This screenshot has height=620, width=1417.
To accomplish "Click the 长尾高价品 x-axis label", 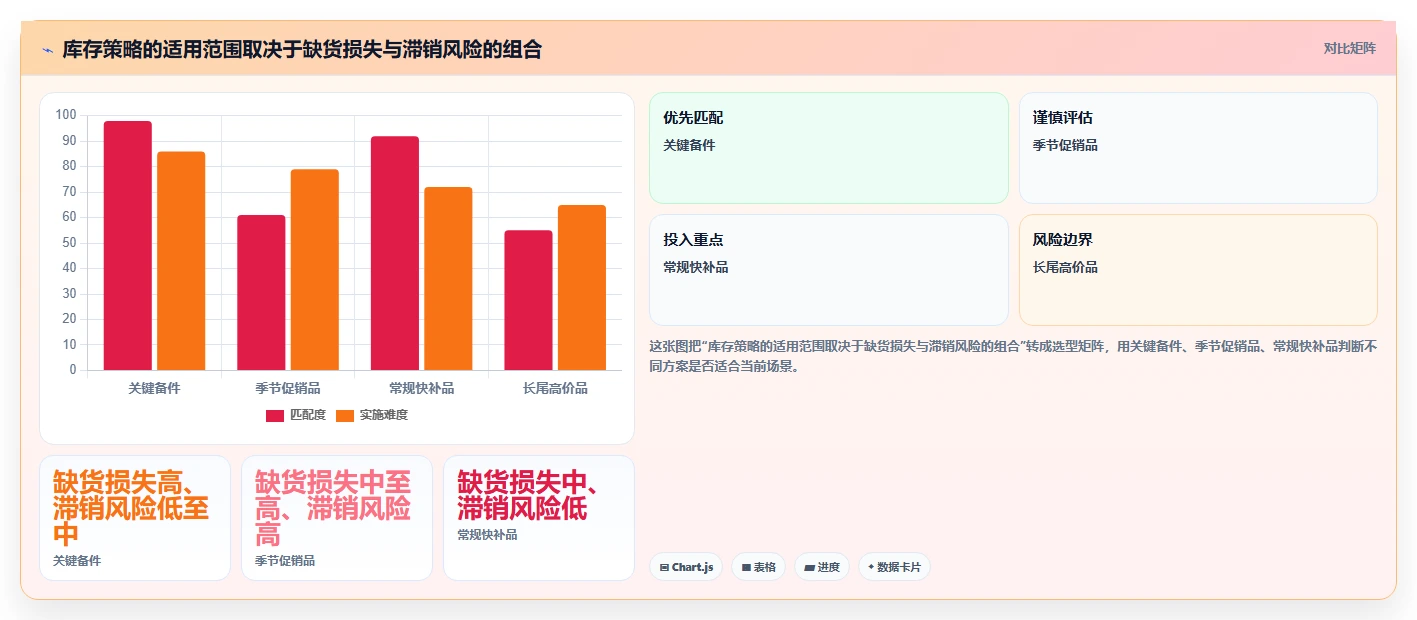I will point(555,388).
